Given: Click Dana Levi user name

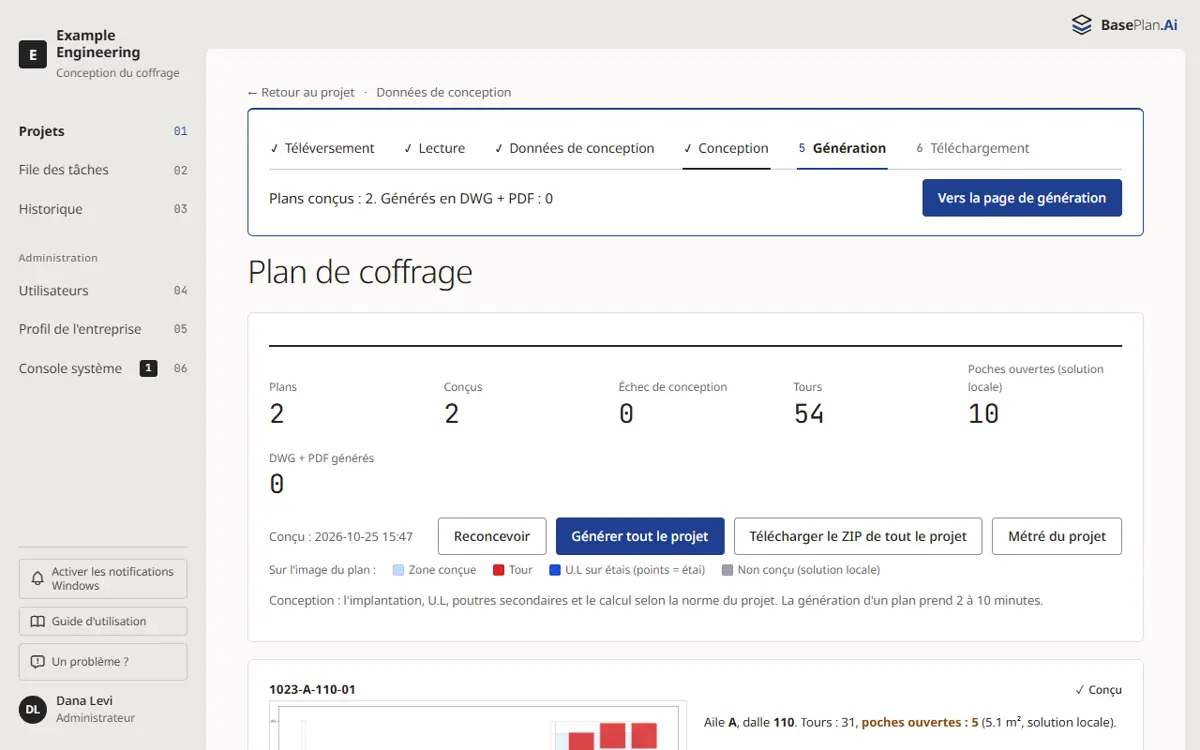Looking at the screenshot, I should 84,701.
